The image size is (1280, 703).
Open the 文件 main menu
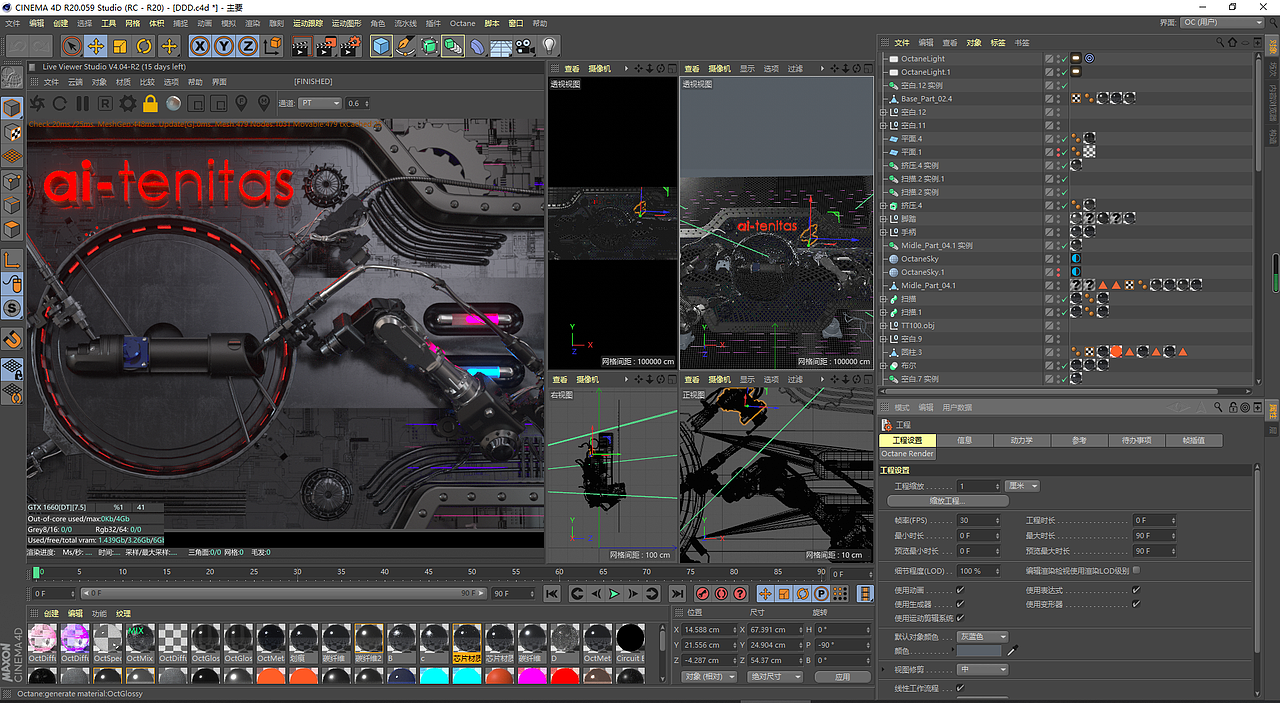(x=12, y=23)
